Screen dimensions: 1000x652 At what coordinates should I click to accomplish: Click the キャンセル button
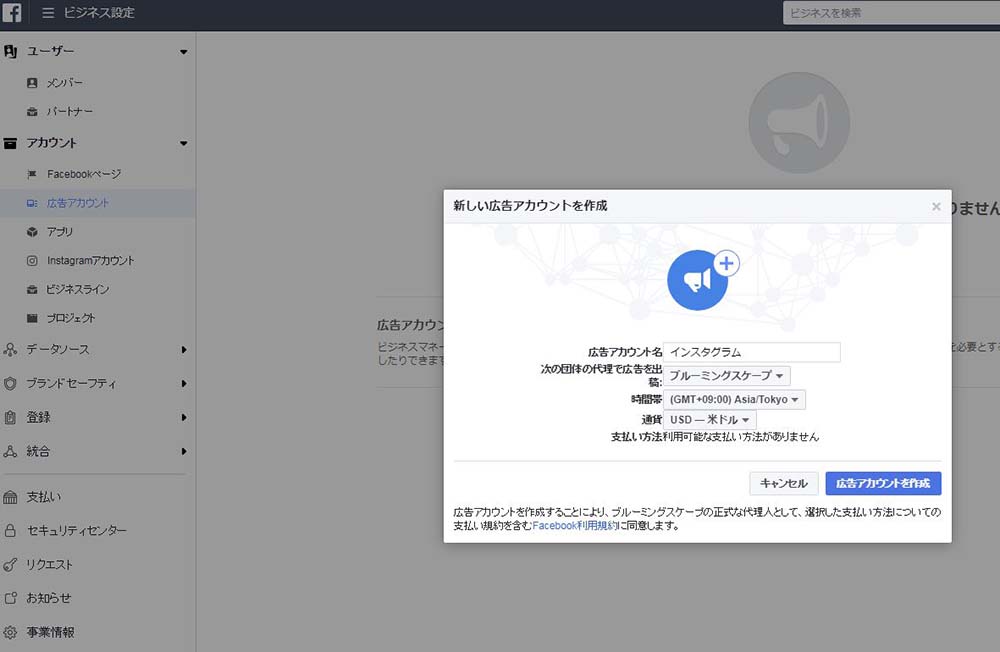click(x=784, y=484)
